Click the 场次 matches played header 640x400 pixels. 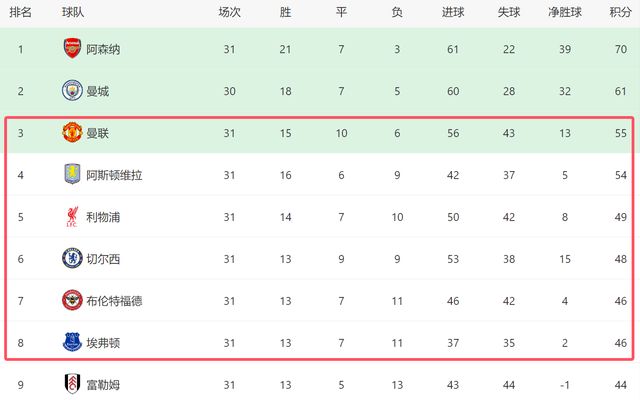(229, 13)
